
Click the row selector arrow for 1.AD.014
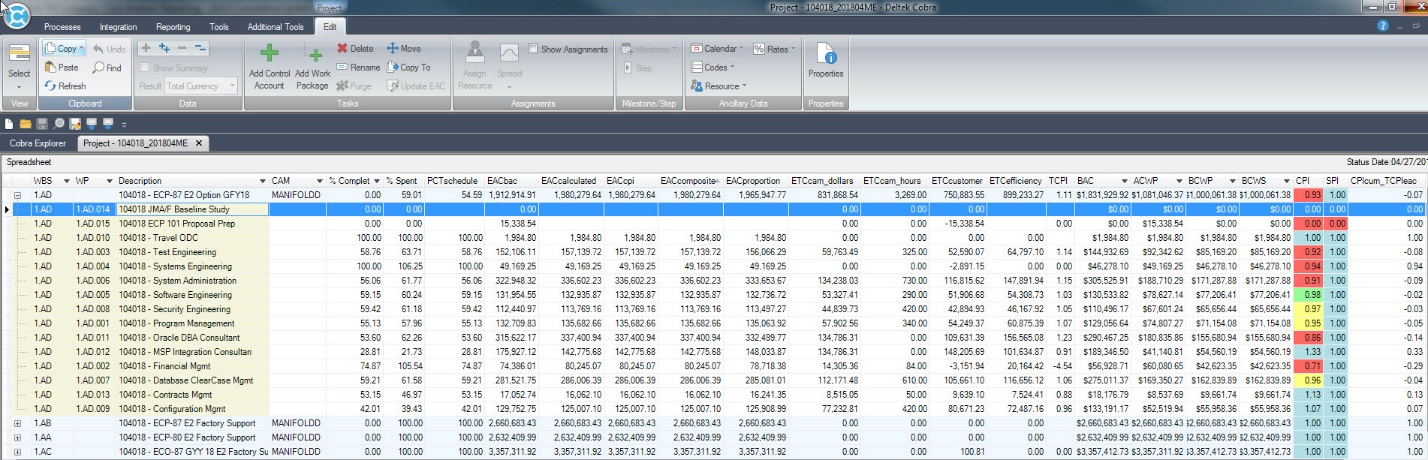point(7,209)
